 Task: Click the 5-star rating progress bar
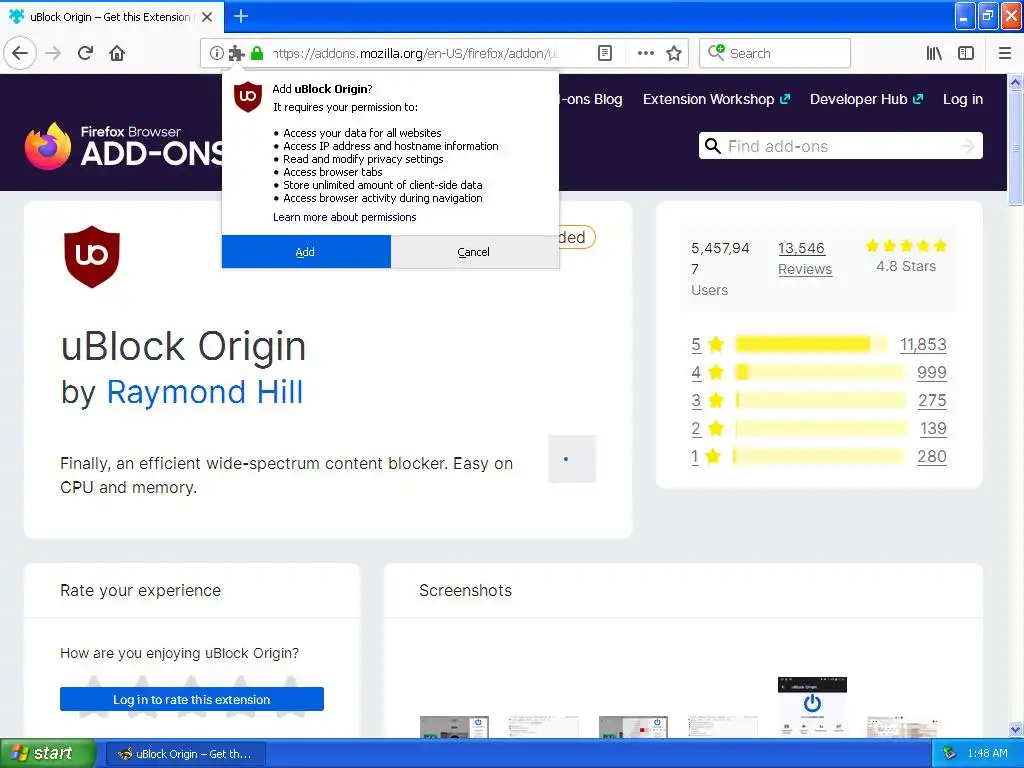point(811,344)
